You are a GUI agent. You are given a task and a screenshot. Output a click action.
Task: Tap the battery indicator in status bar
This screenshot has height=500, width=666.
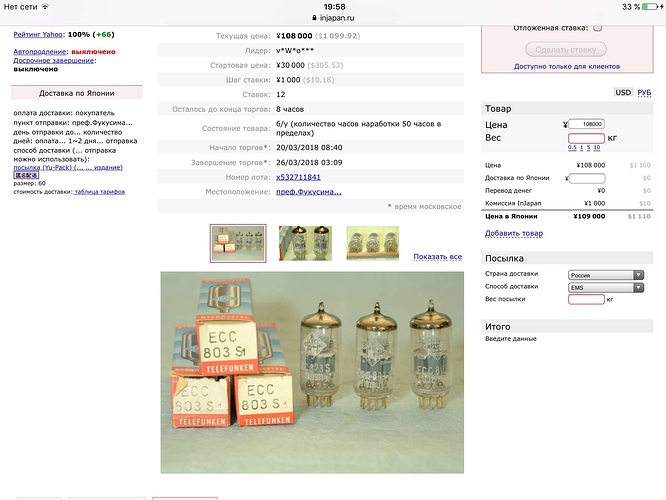pyautogui.click(x=650, y=7)
